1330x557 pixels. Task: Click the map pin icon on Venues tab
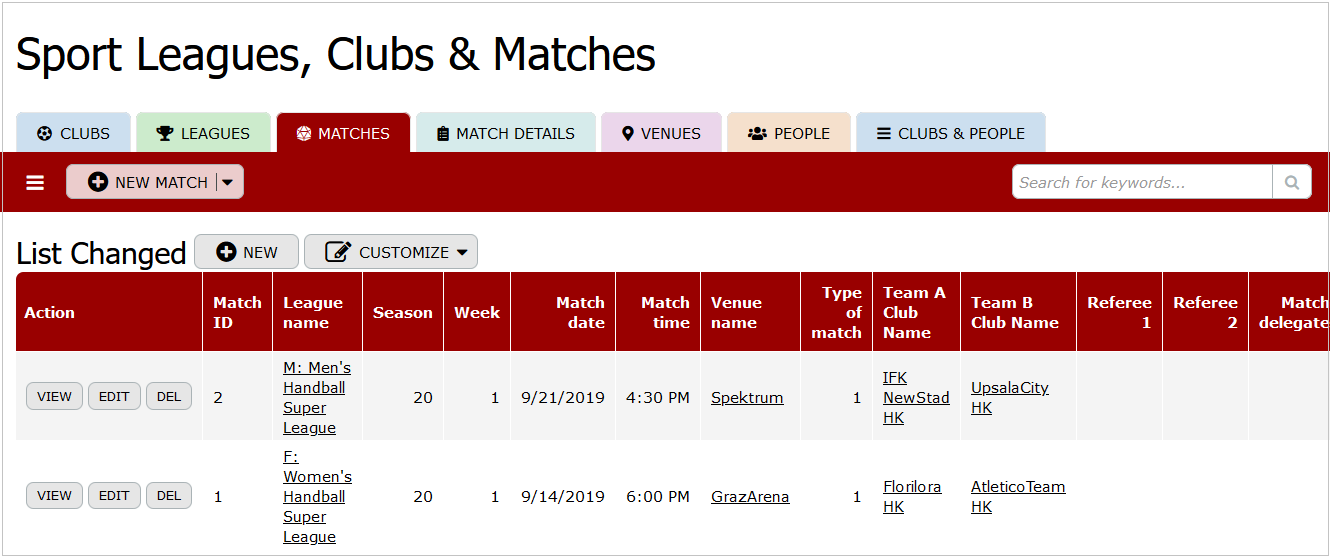coord(628,133)
